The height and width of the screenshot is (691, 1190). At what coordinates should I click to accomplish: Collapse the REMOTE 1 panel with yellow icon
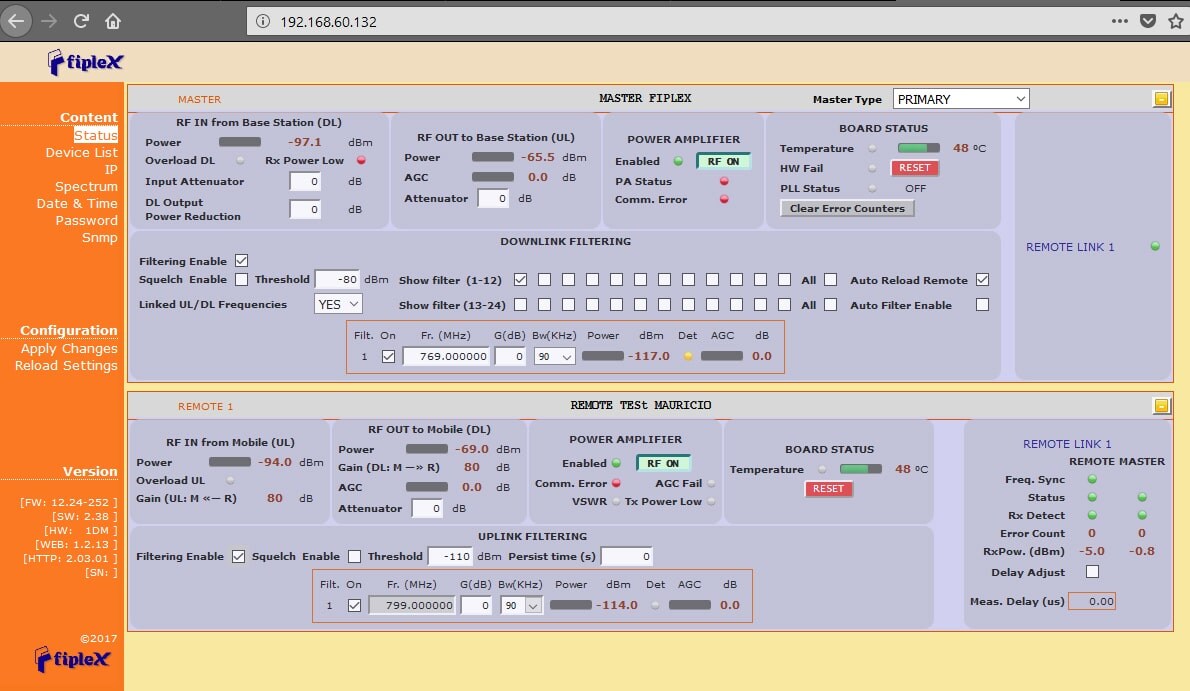(1161, 405)
